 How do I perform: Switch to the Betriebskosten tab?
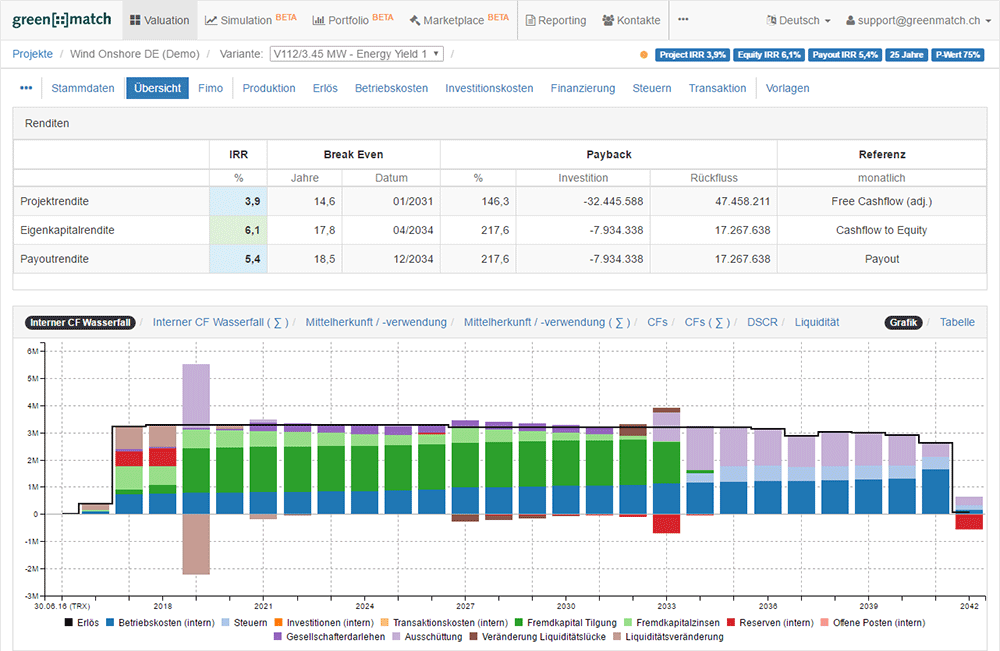coord(391,88)
